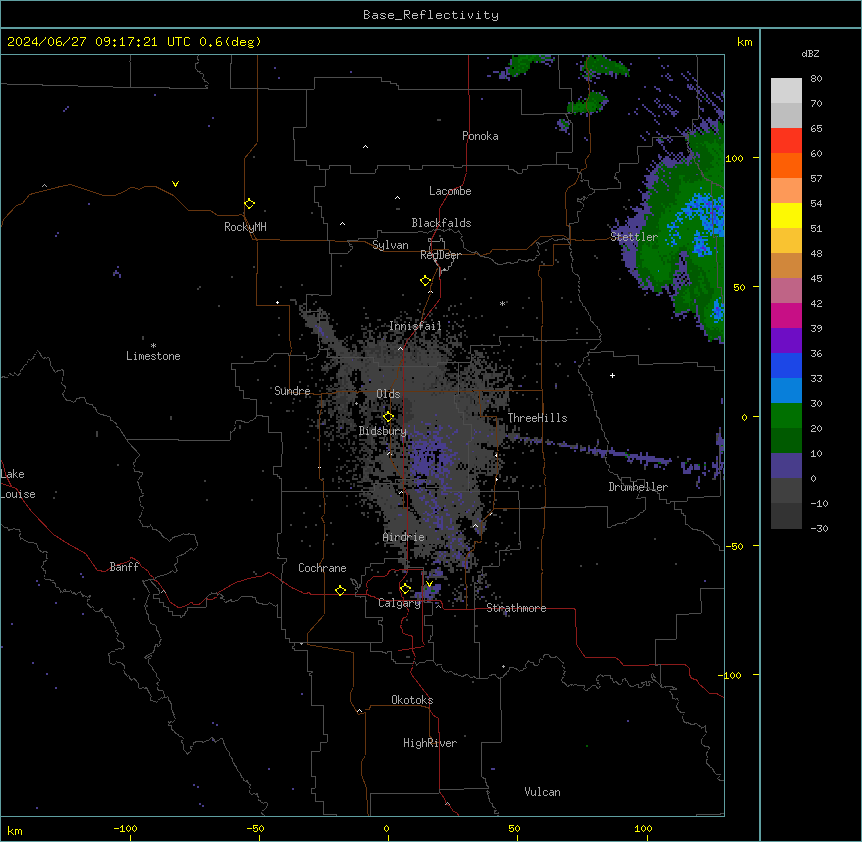This screenshot has height=842, width=862.
Task: Click the km unit label at bottom left
Action: click(15, 831)
